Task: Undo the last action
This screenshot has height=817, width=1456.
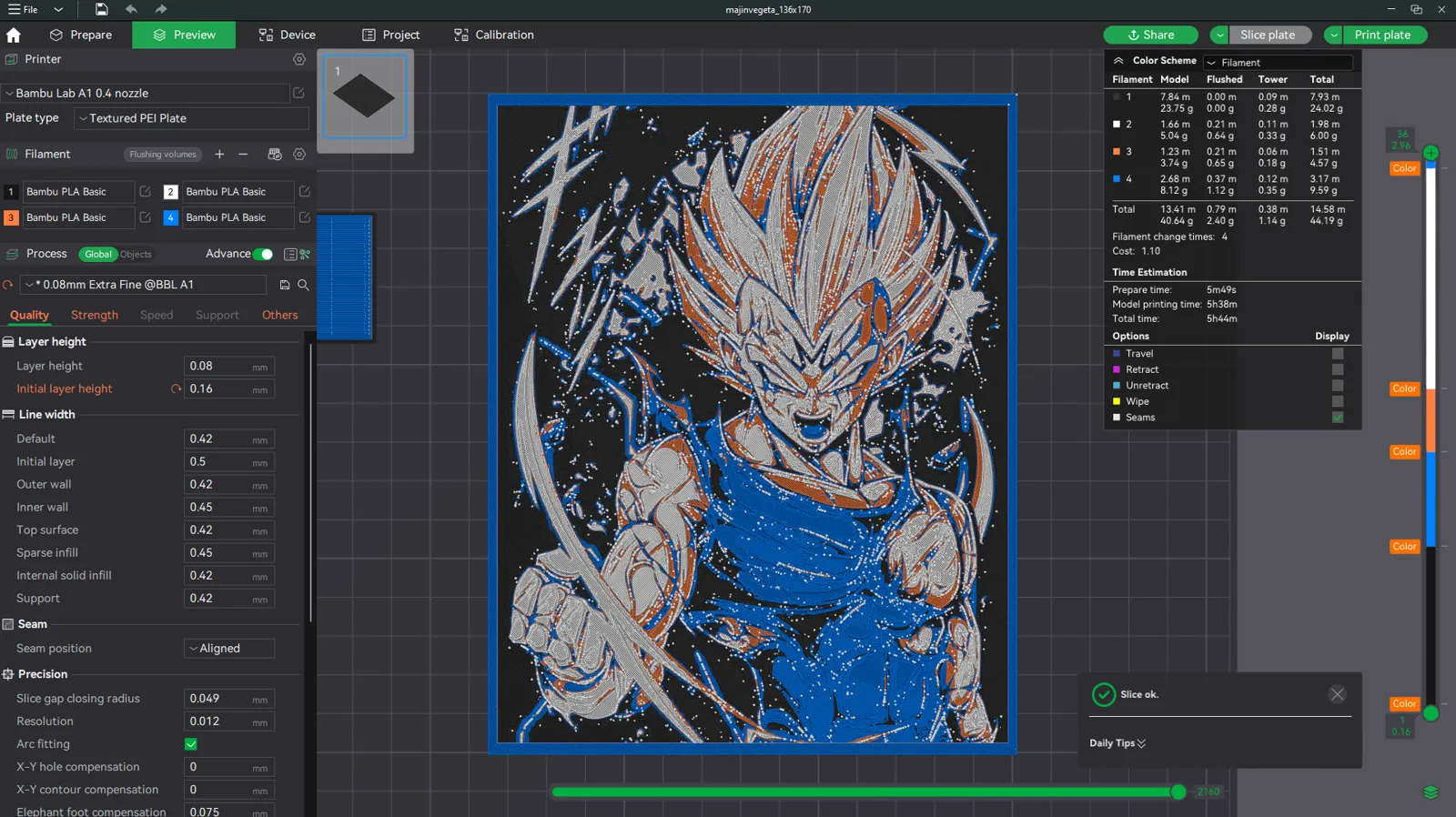Action: pos(131,9)
